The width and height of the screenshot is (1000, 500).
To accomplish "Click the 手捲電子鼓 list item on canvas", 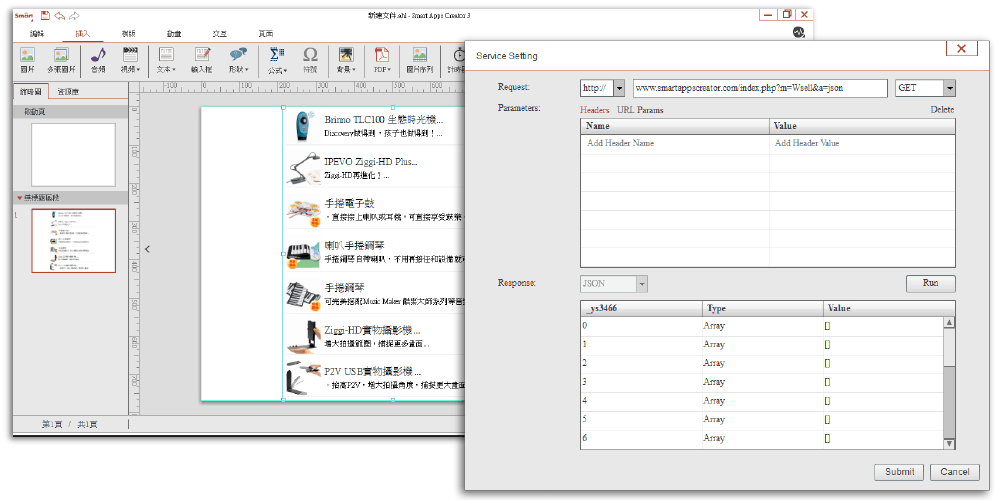I will pos(374,209).
